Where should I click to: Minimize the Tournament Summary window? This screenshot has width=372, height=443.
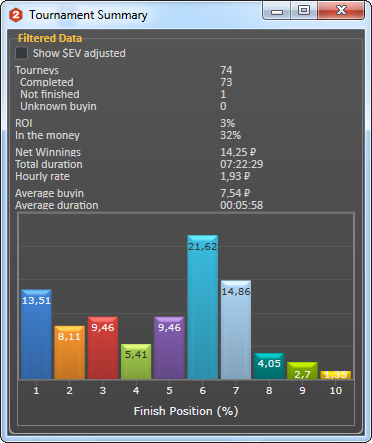tap(277, 11)
